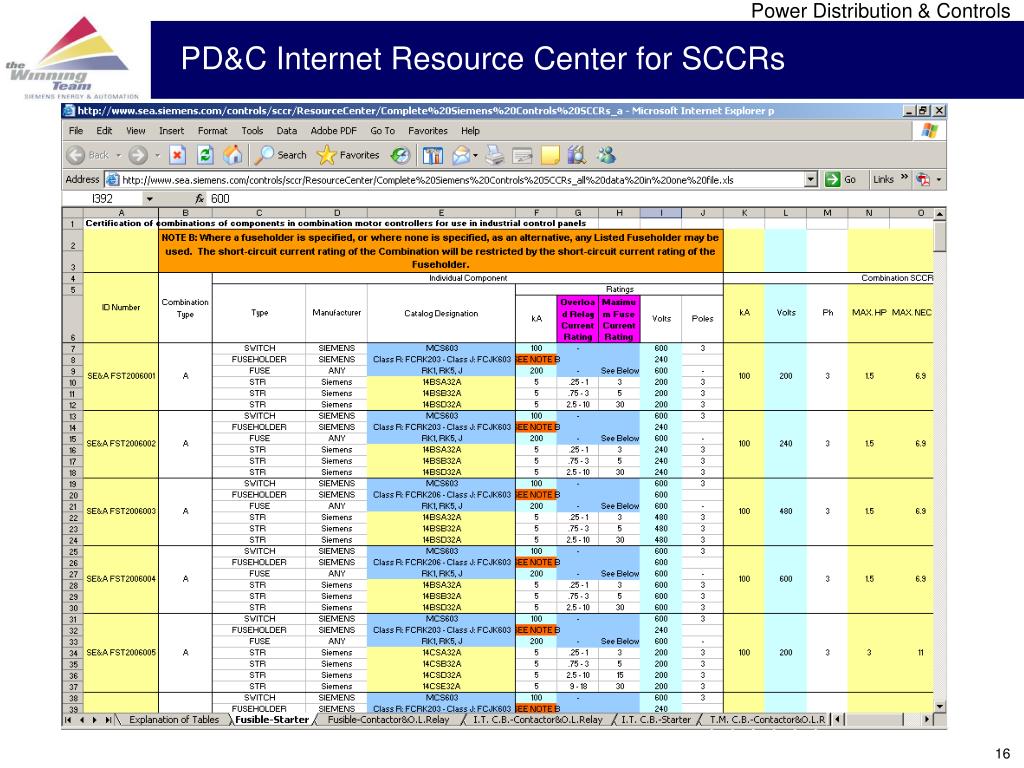Click previous-sheet tab scroll arrow
This screenshot has width=1024, height=768.
point(82,720)
